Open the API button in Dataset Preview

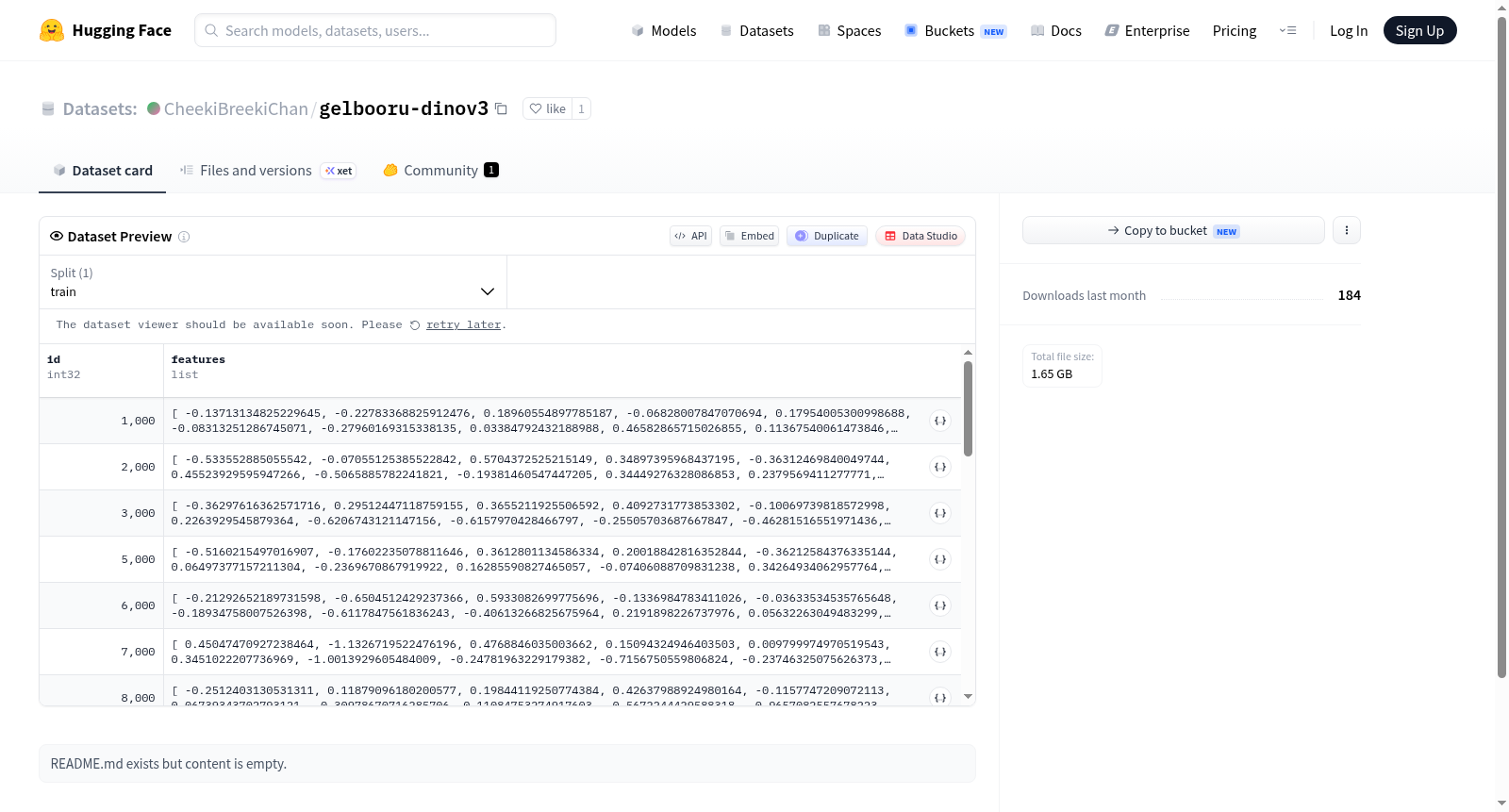point(691,236)
